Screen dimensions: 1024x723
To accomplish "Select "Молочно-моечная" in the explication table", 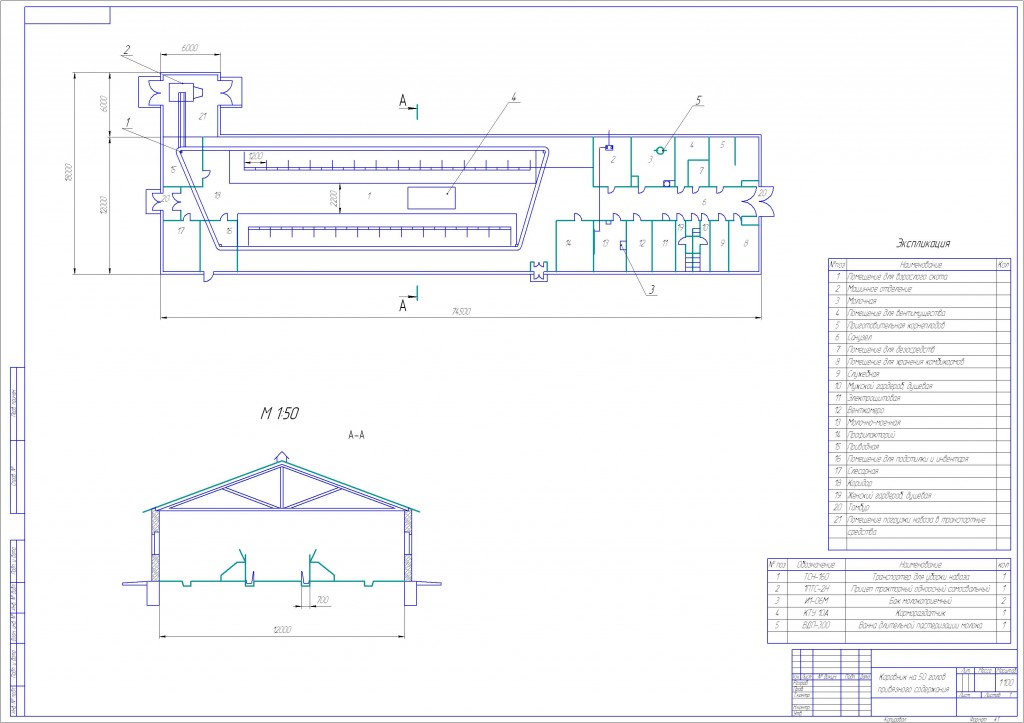I will click(874, 423).
